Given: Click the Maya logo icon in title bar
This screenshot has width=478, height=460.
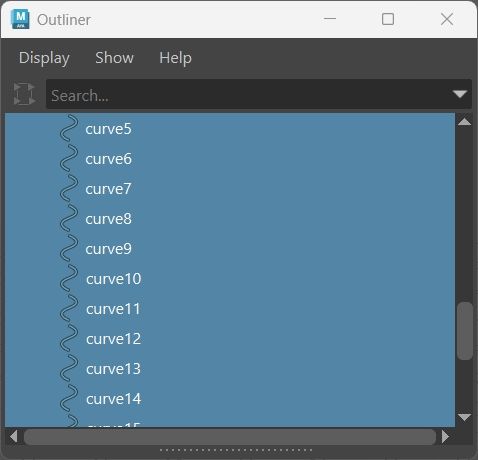Looking at the screenshot, I should (20, 19).
